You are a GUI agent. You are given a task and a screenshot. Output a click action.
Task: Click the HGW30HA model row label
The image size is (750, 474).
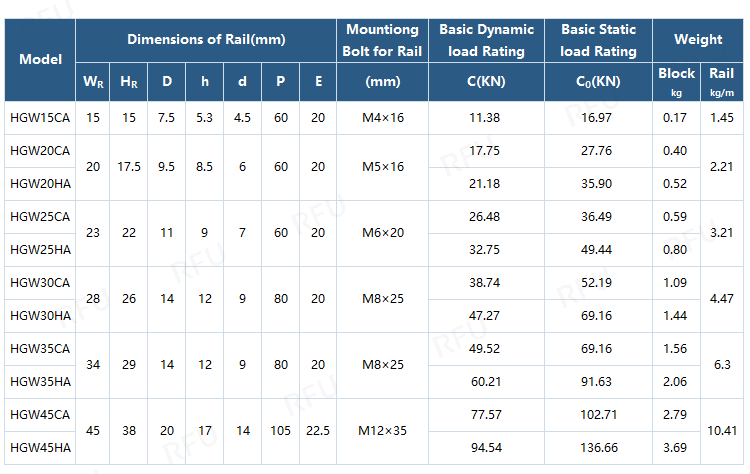tap(40, 316)
